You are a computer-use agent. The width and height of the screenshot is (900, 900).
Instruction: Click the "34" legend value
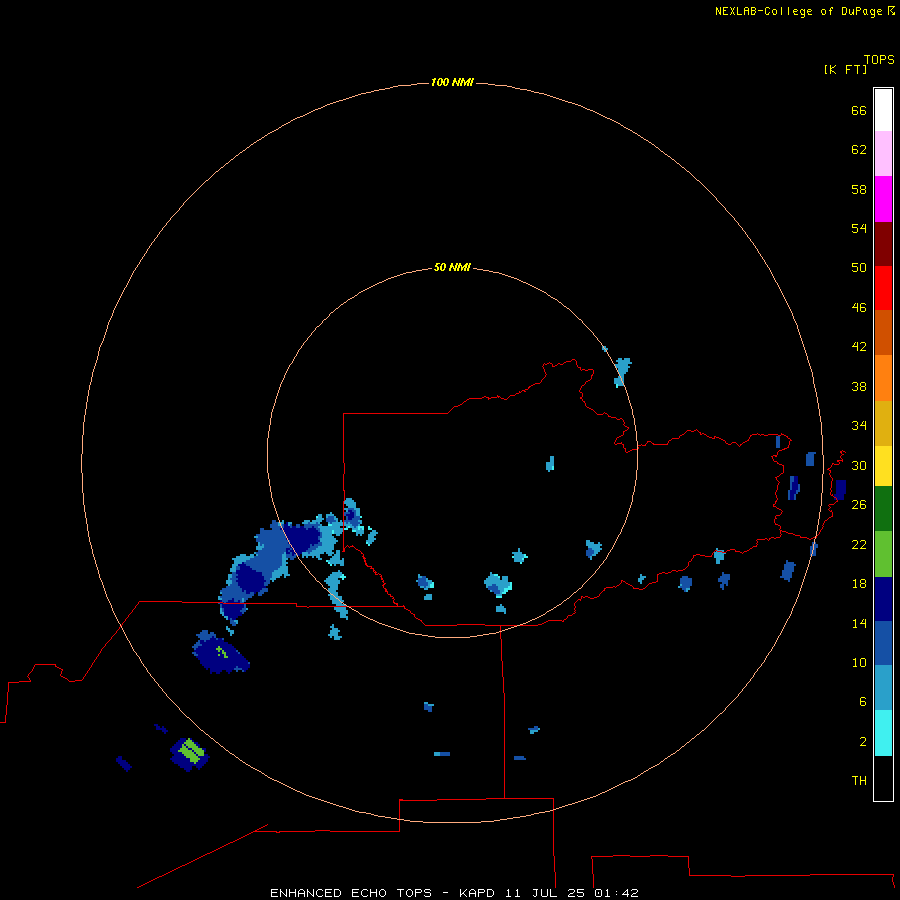[859, 426]
